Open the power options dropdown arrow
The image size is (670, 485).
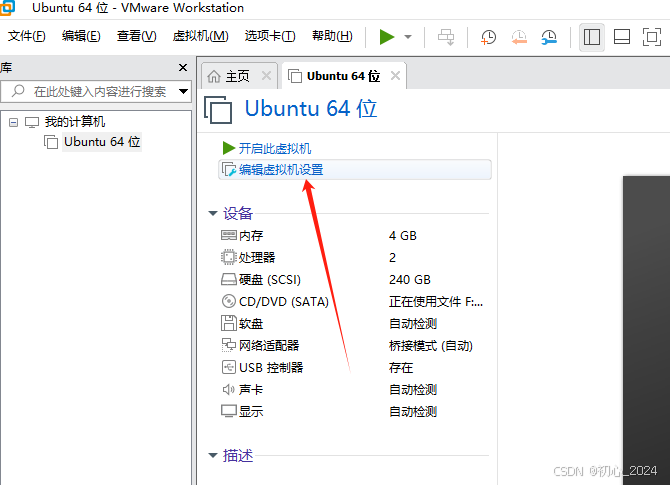[408, 37]
